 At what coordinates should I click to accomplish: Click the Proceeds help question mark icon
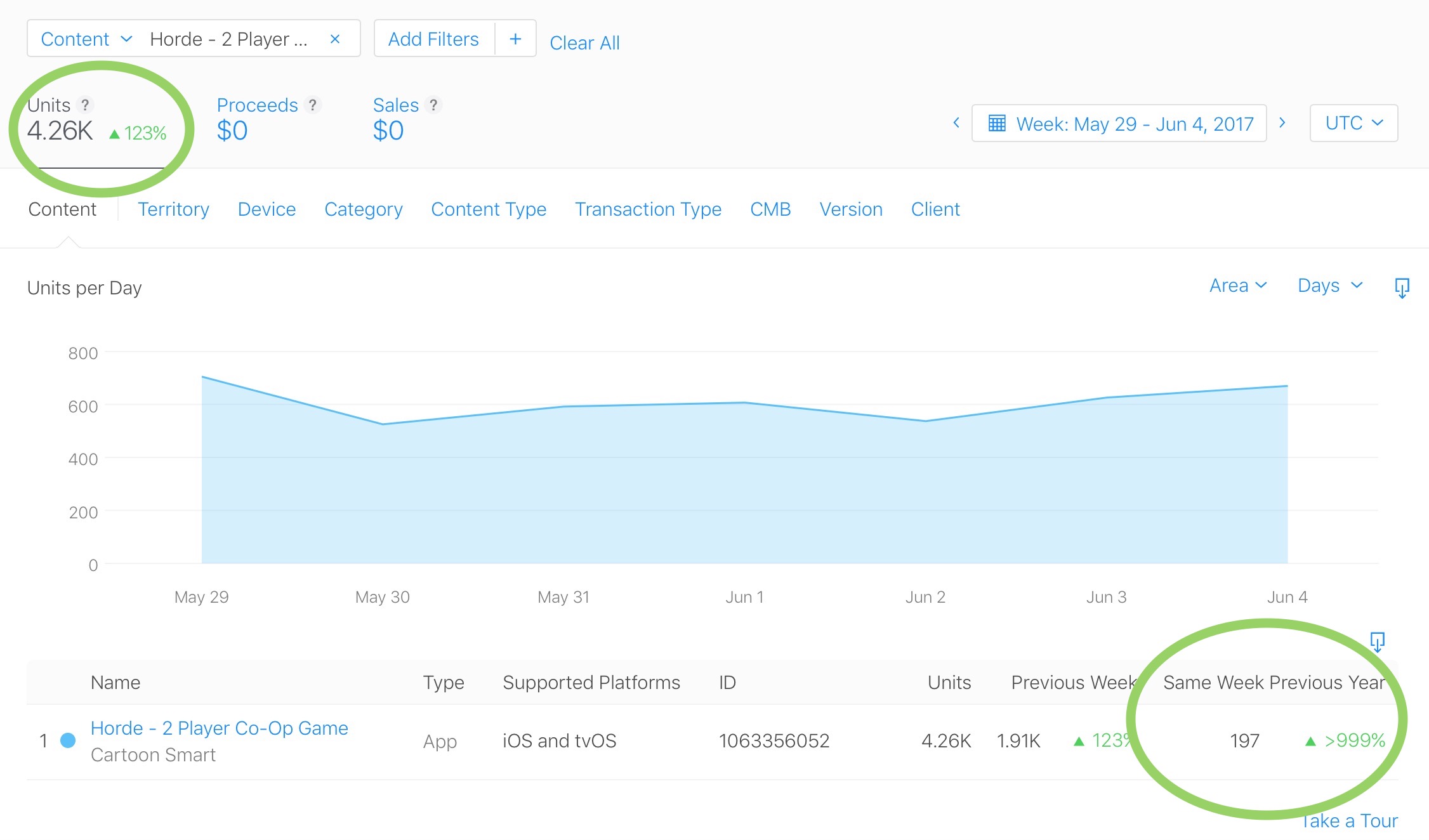pos(312,105)
